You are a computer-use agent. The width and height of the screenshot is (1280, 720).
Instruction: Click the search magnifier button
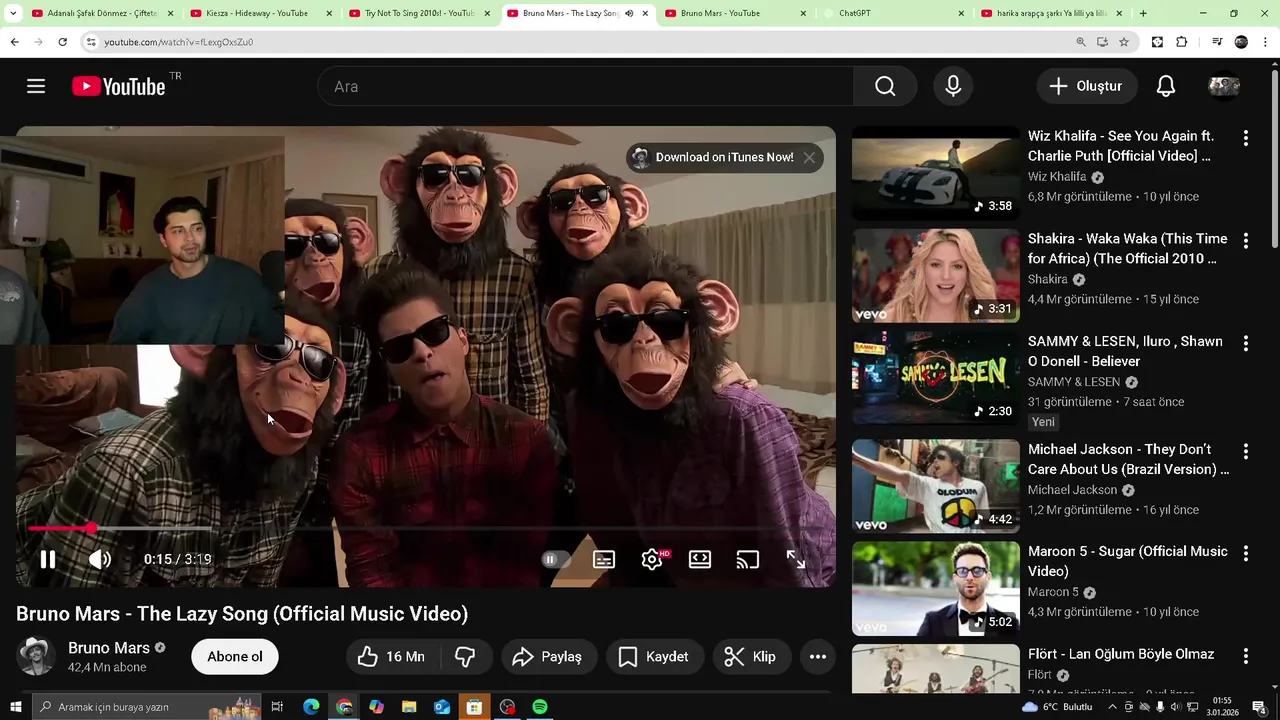coord(885,86)
